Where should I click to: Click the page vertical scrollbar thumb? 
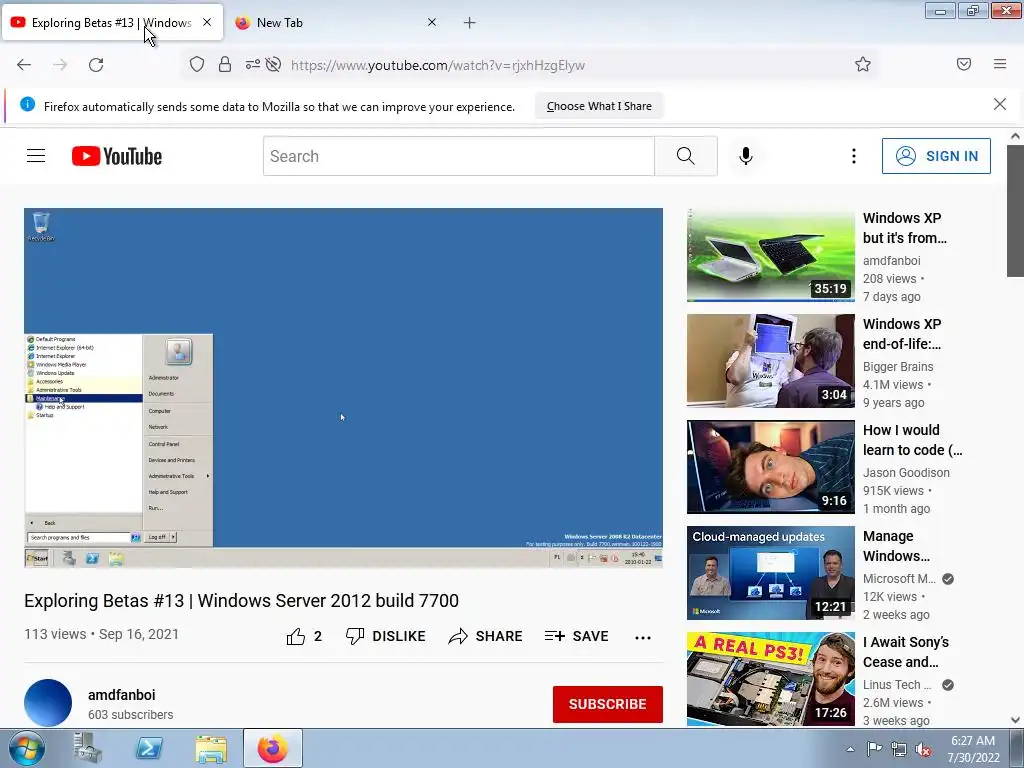point(1015,211)
